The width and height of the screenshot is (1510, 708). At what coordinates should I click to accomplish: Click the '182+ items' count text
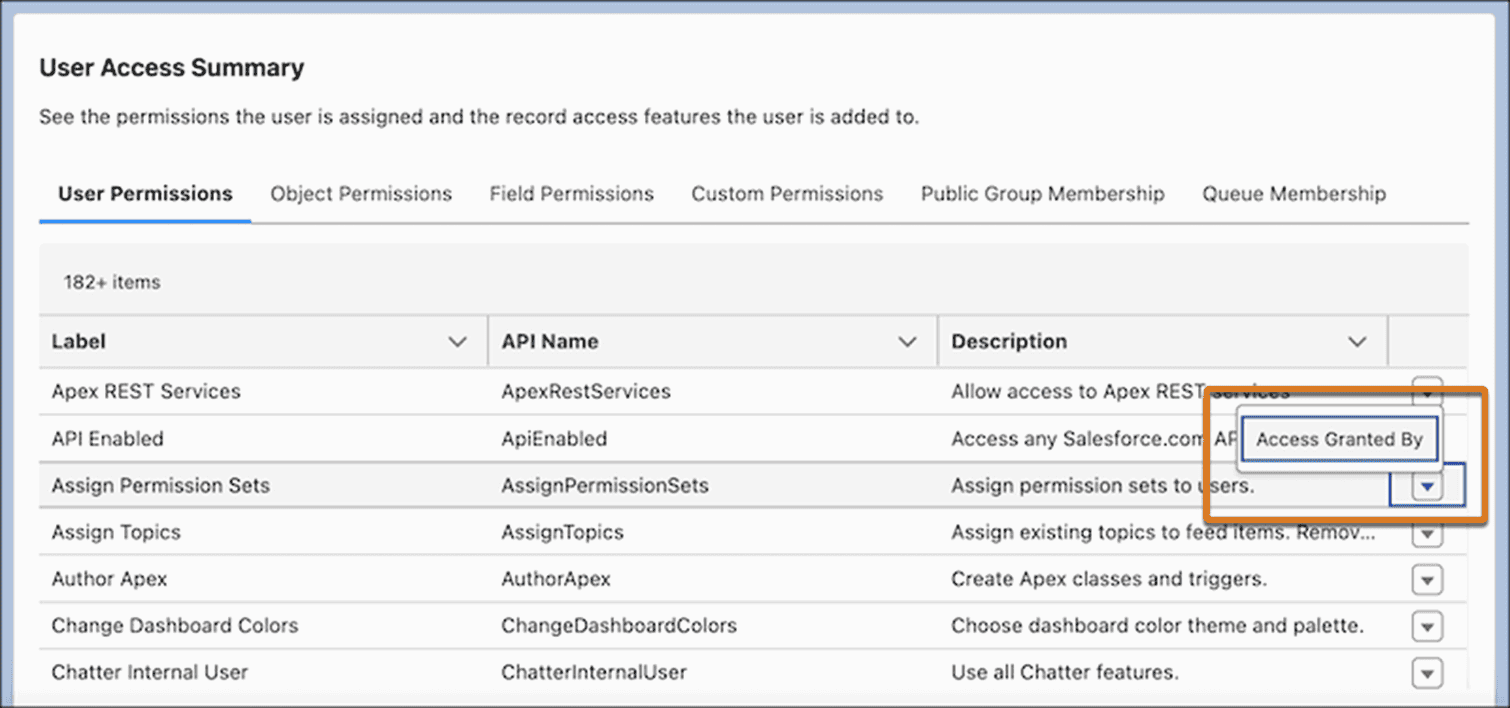point(112,283)
